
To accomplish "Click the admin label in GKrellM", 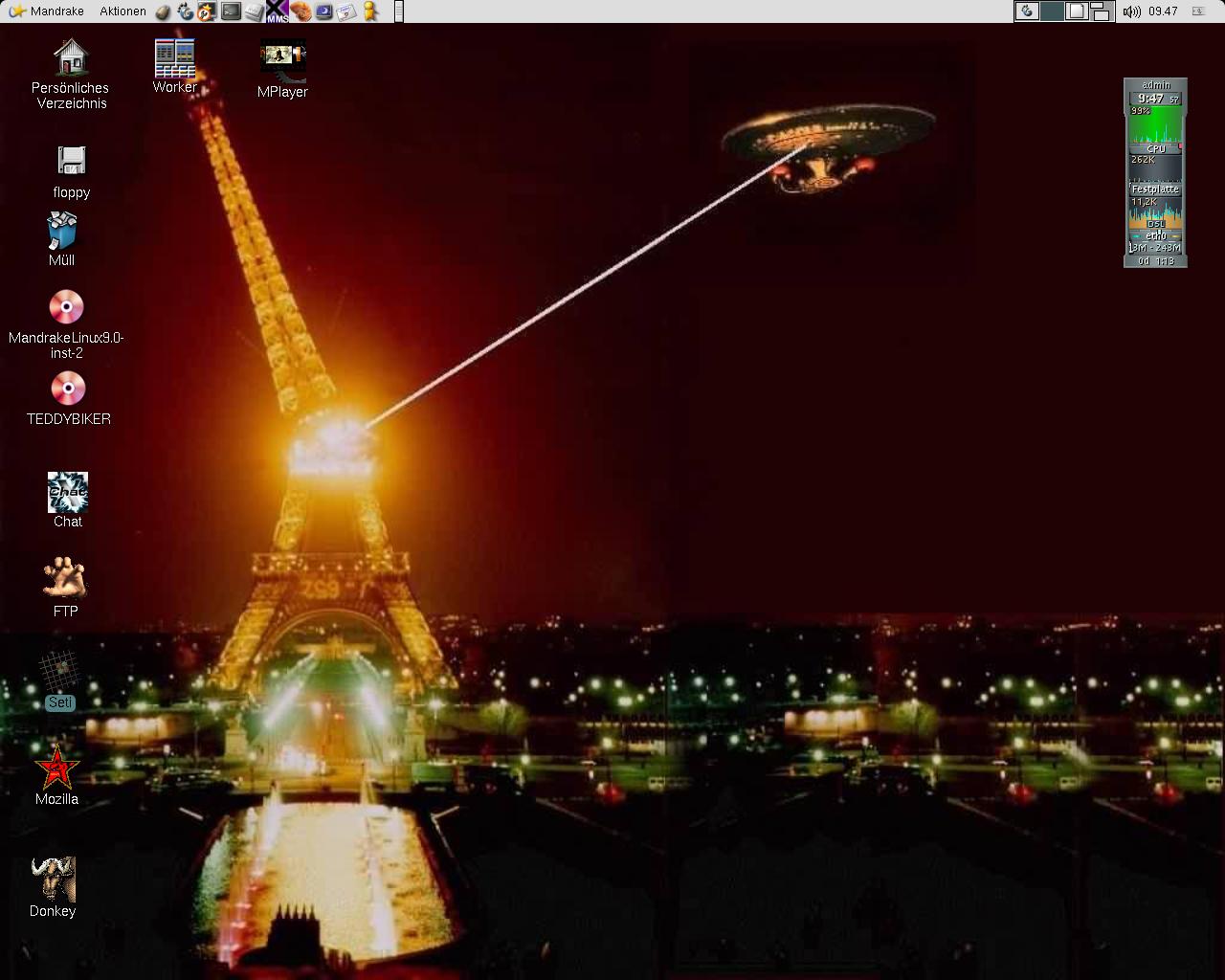I will pos(1156,85).
